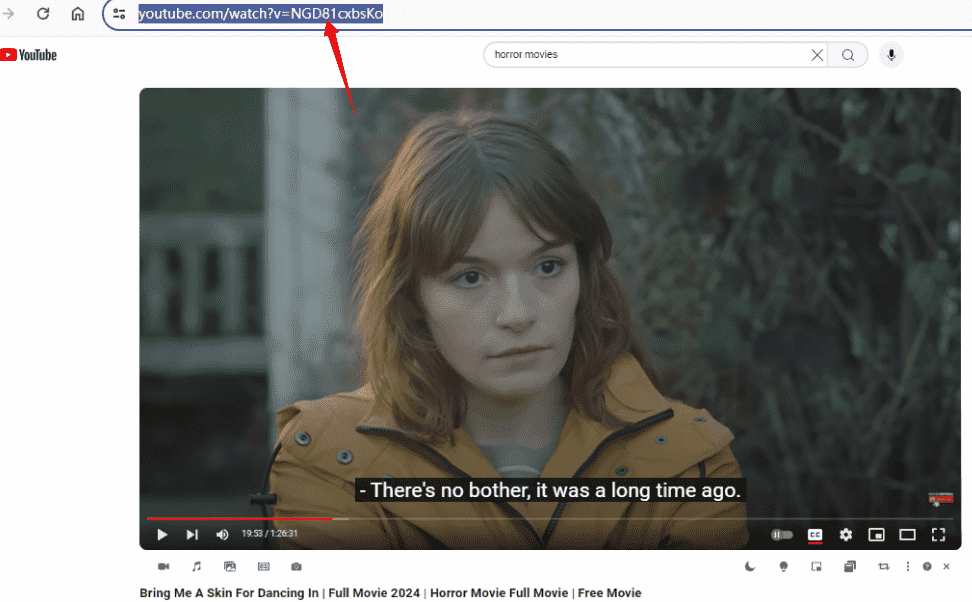
Task: Open video settings gear menu
Action: [846, 535]
